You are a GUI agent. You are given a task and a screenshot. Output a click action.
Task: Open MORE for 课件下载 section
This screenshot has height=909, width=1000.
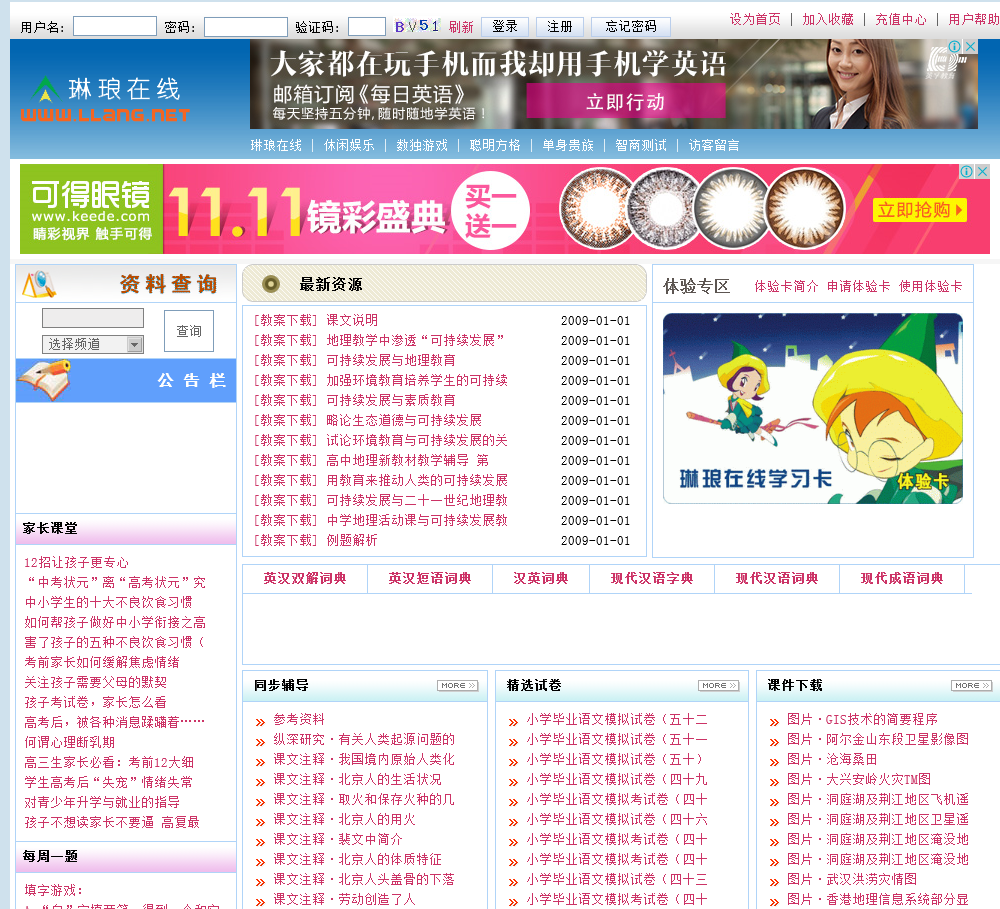click(x=972, y=686)
